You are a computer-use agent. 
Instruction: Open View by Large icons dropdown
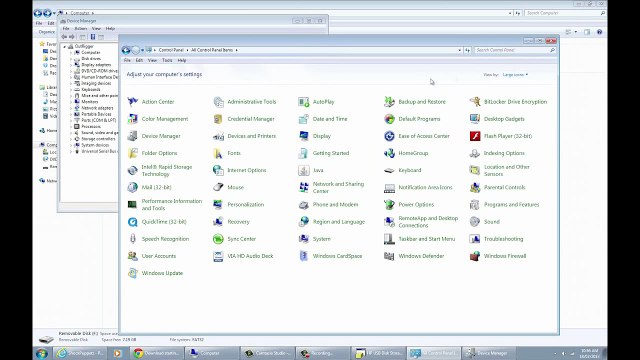[515, 75]
